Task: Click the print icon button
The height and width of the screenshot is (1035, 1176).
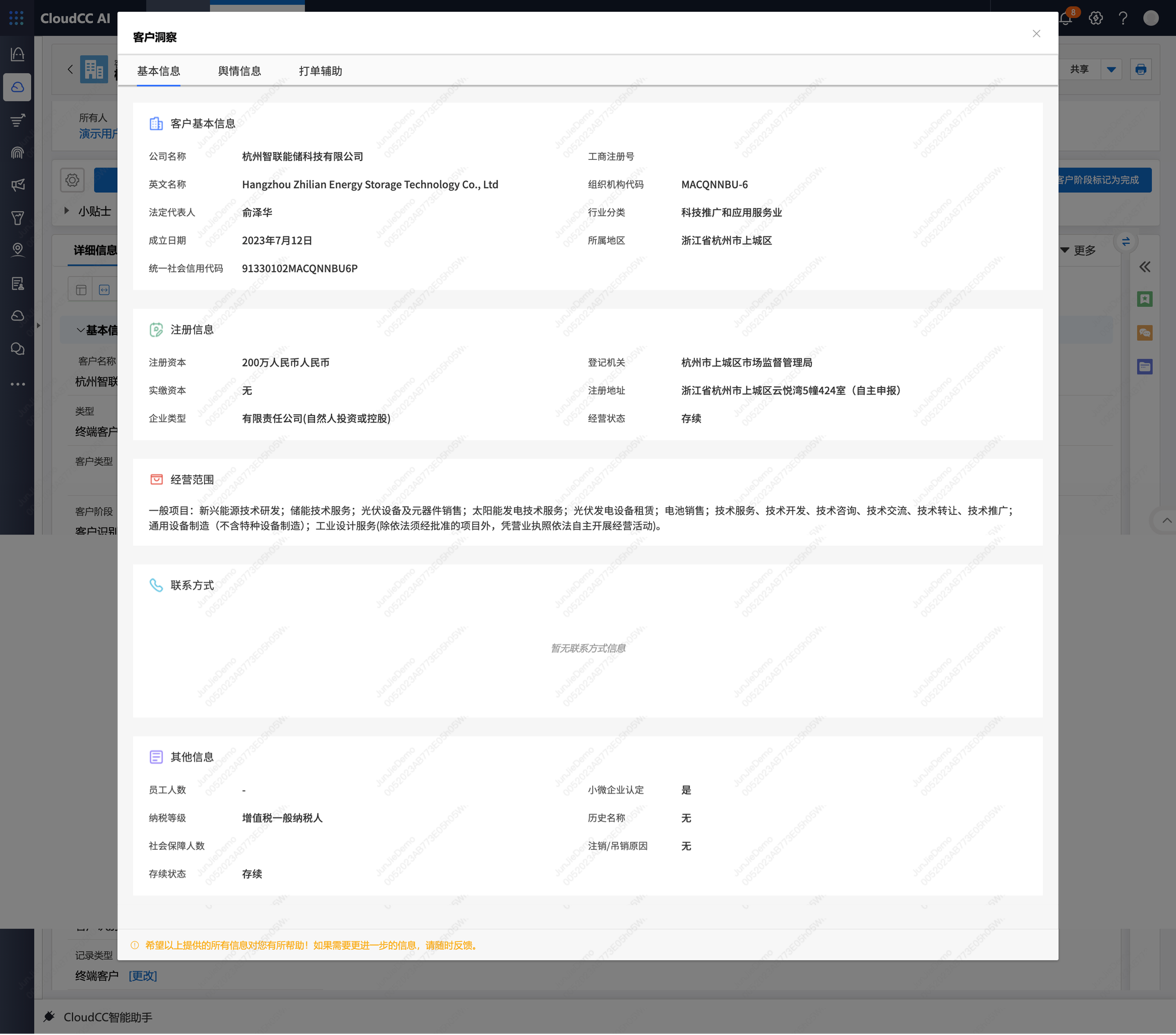Action: (1141, 69)
